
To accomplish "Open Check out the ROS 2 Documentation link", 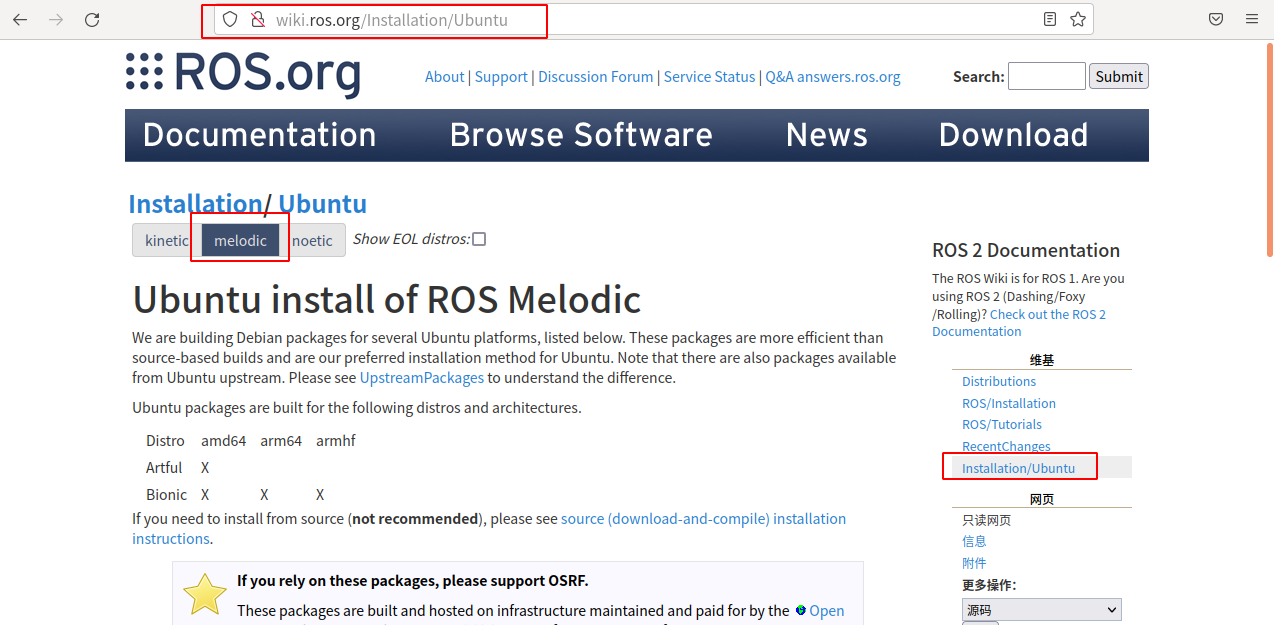I will click(1019, 323).
